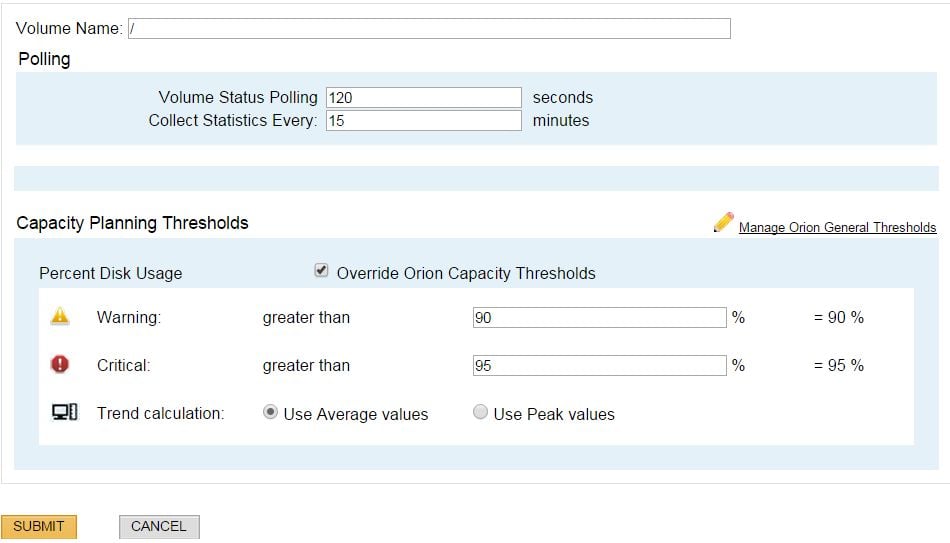Click the 'seconds' unit label
Viewport: 950px width, 543px height.
coord(563,98)
